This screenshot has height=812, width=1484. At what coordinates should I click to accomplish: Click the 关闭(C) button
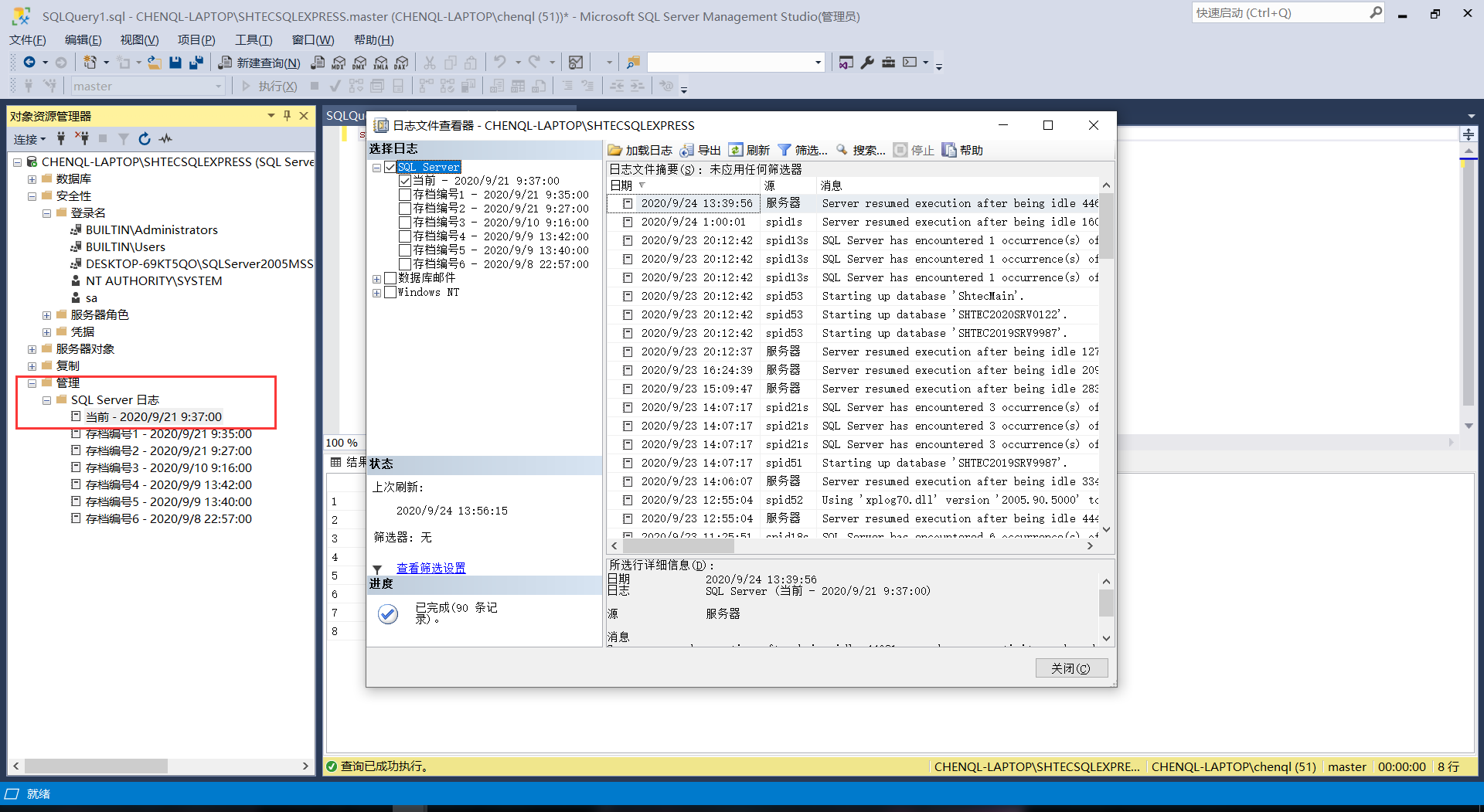click(1070, 668)
